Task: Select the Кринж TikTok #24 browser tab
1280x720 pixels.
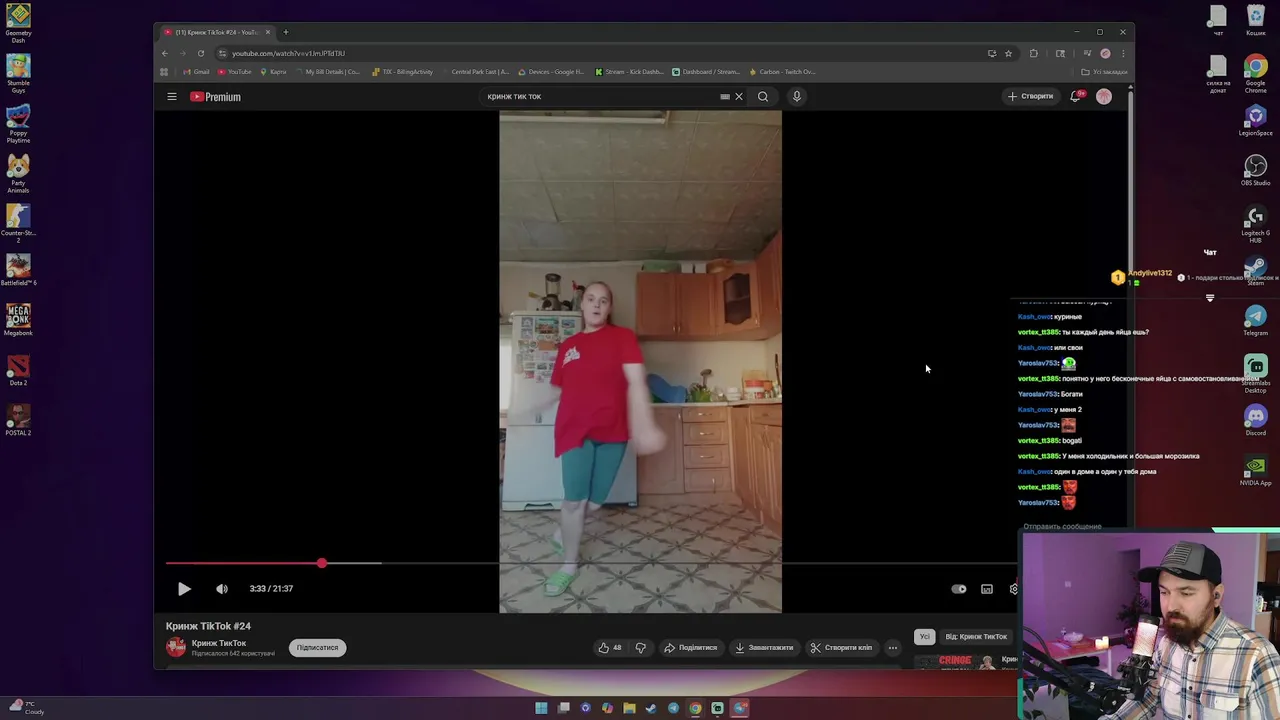Action: pos(216,32)
